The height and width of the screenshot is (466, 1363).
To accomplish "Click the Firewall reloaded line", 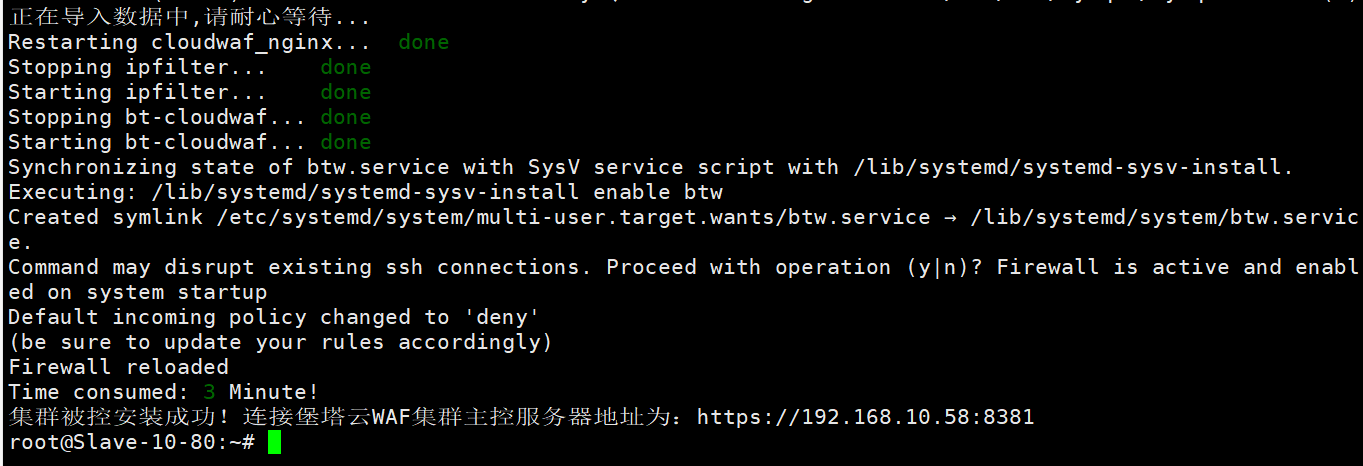I will [118, 367].
